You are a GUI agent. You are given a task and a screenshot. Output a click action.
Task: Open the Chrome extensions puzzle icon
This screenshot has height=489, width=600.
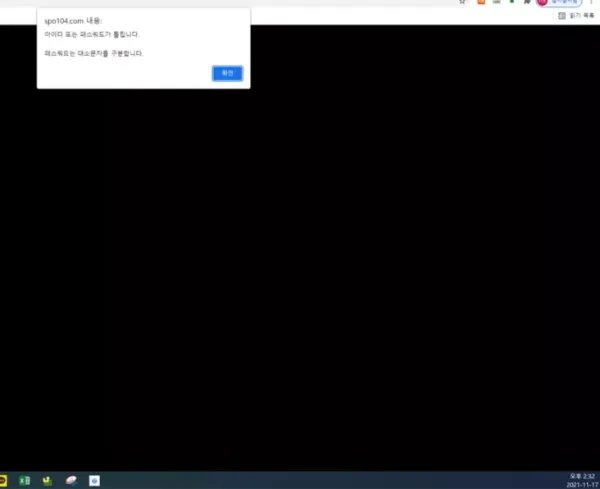click(x=527, y=2)
